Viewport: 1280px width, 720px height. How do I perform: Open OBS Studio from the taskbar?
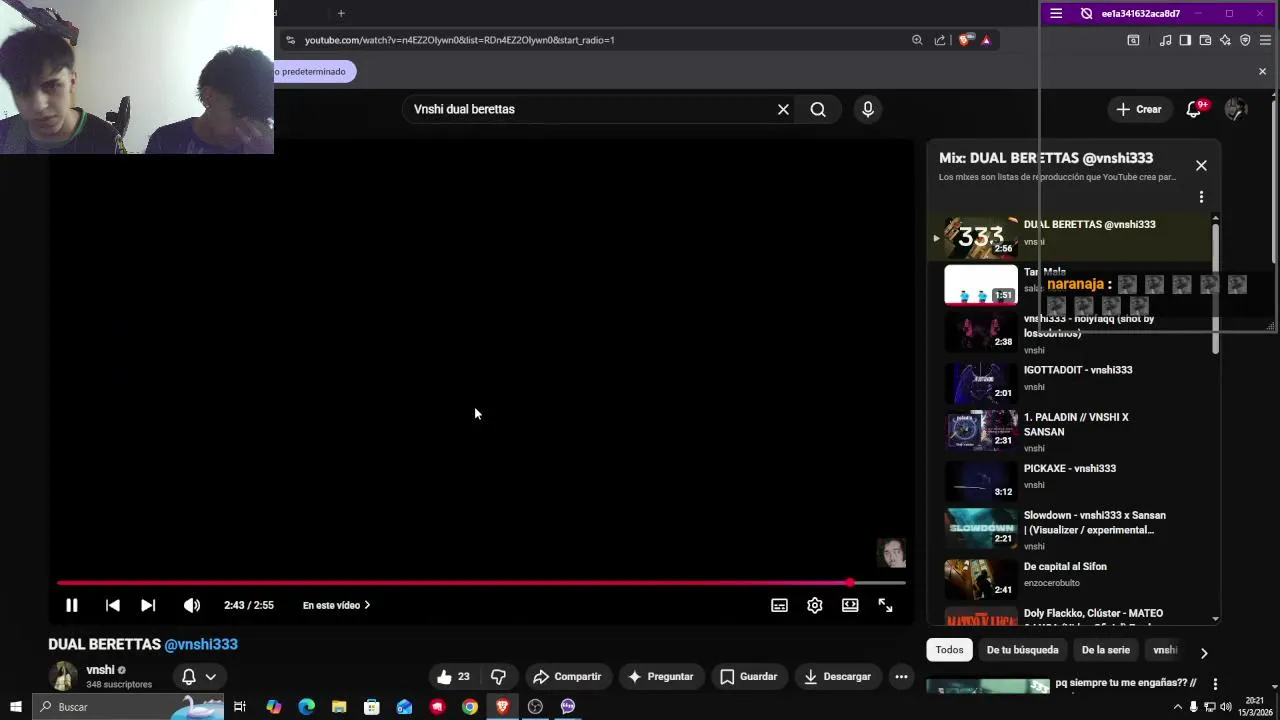pos(535,707)
